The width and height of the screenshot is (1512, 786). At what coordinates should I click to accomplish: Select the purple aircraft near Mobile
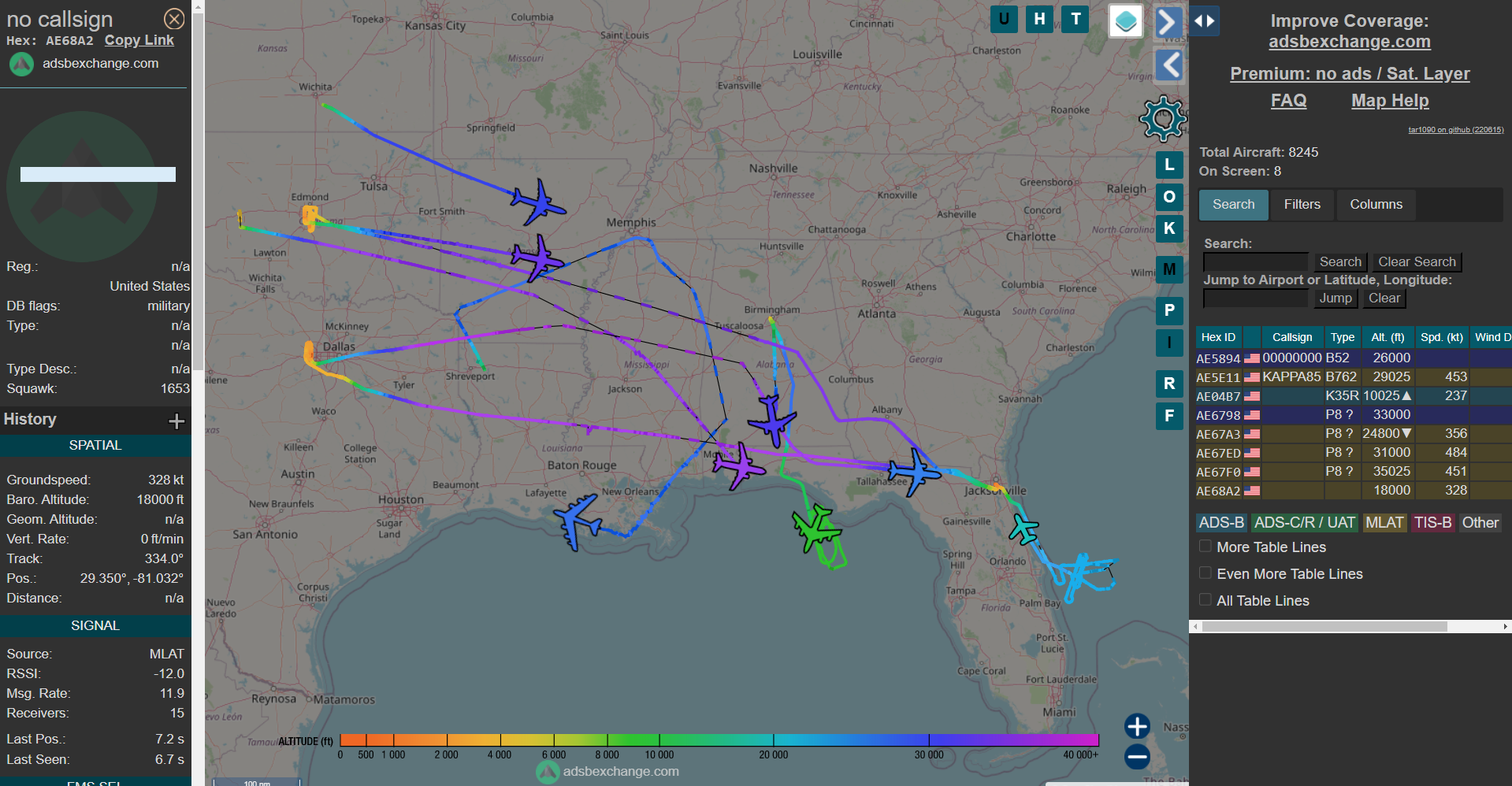click(738, 465)
